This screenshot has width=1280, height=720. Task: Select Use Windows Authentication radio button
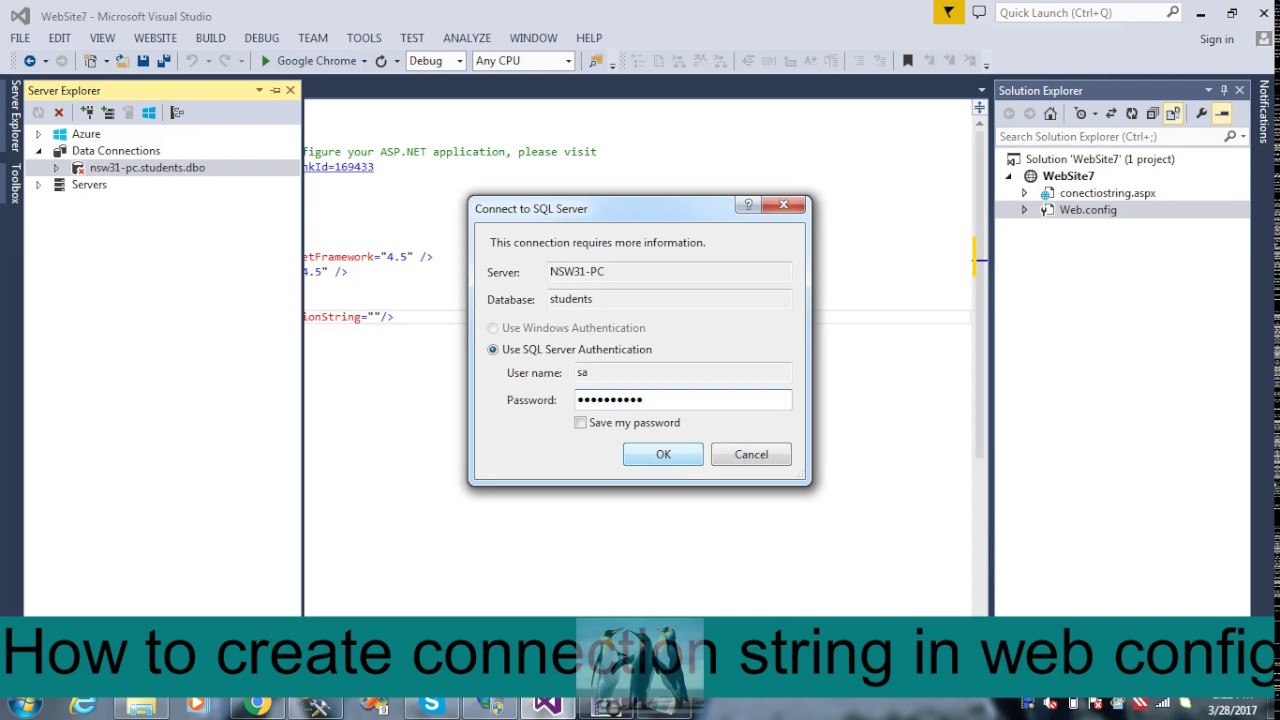point(493,328)
